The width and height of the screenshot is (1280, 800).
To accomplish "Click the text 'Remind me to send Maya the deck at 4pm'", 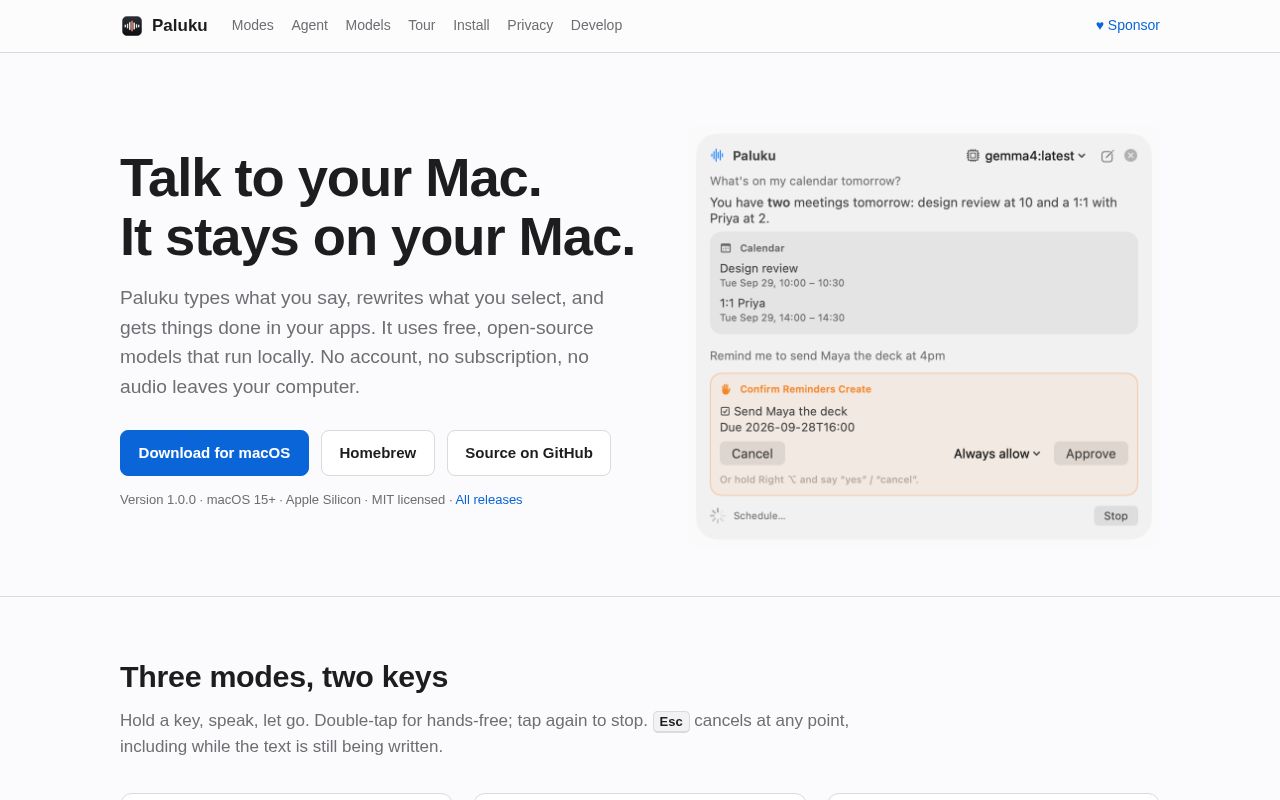I will tap(827, 355).
